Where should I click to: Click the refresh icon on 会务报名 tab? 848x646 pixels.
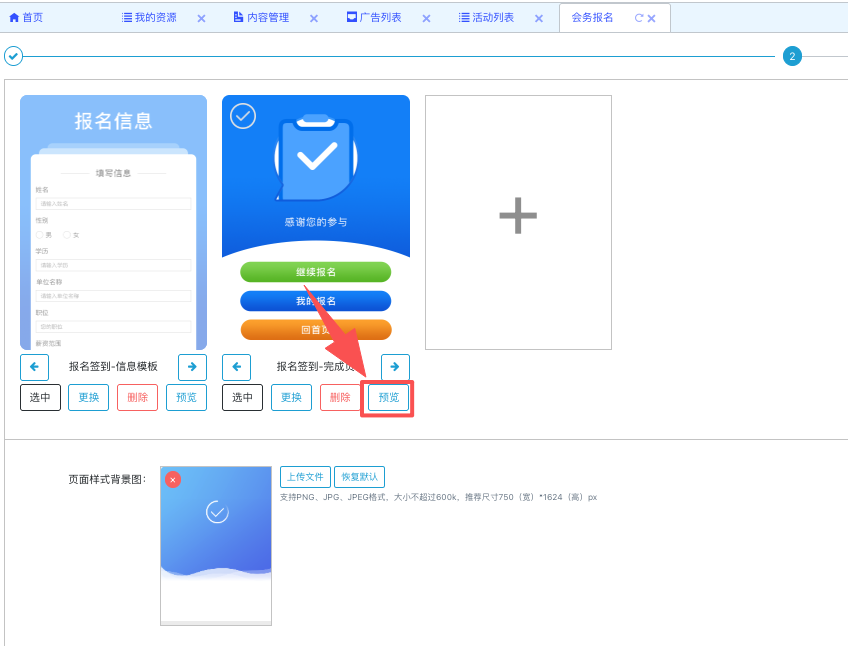pos(638,18)
